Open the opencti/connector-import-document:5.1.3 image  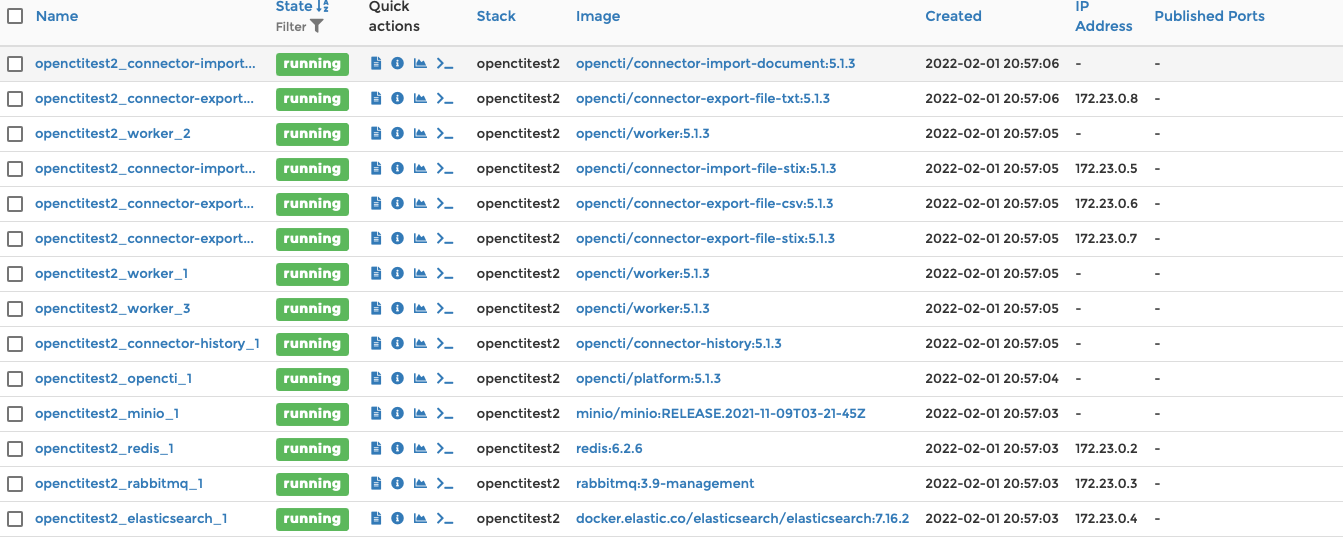715,63
